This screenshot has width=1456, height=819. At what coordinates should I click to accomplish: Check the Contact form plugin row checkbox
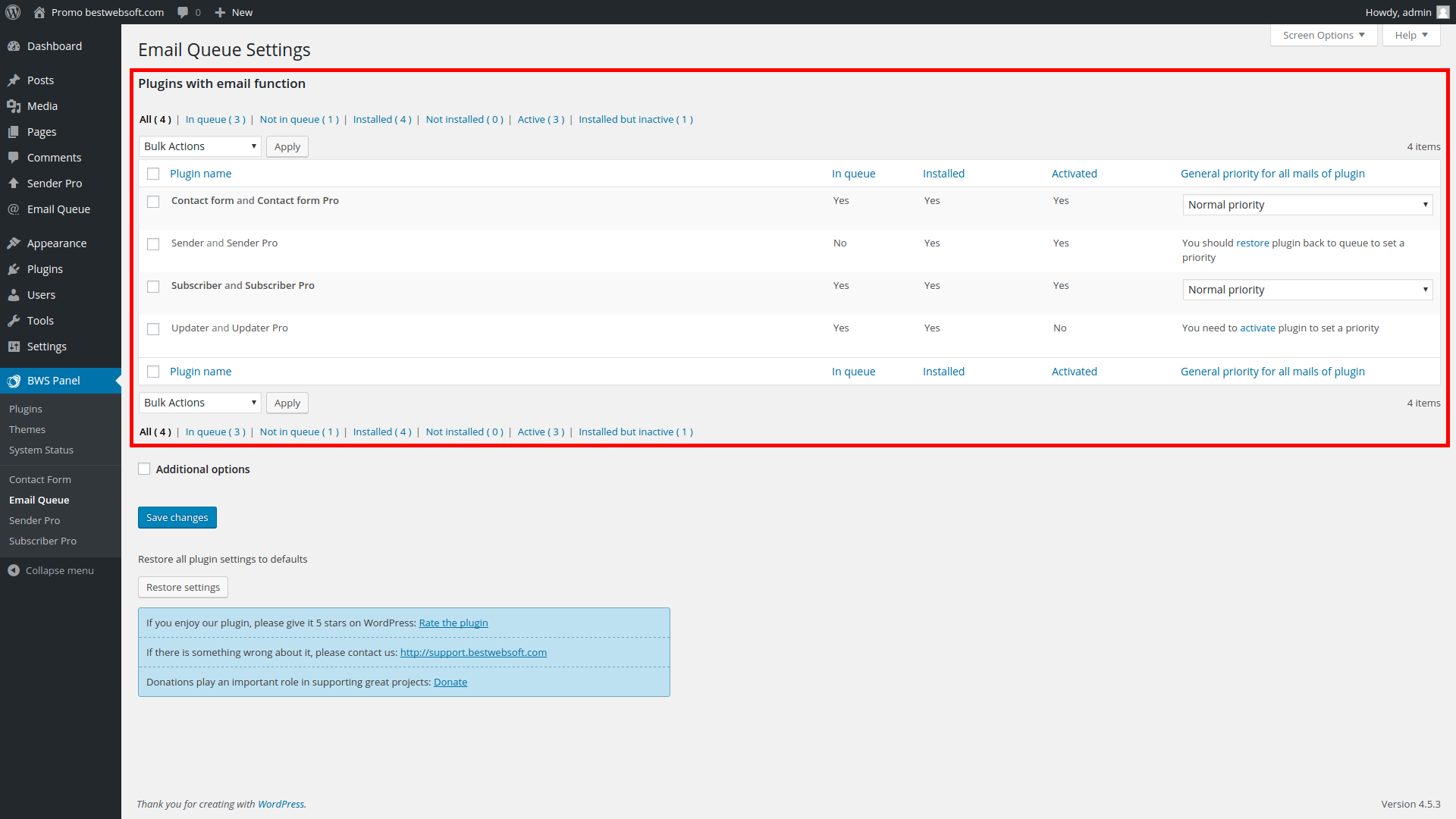153,202
